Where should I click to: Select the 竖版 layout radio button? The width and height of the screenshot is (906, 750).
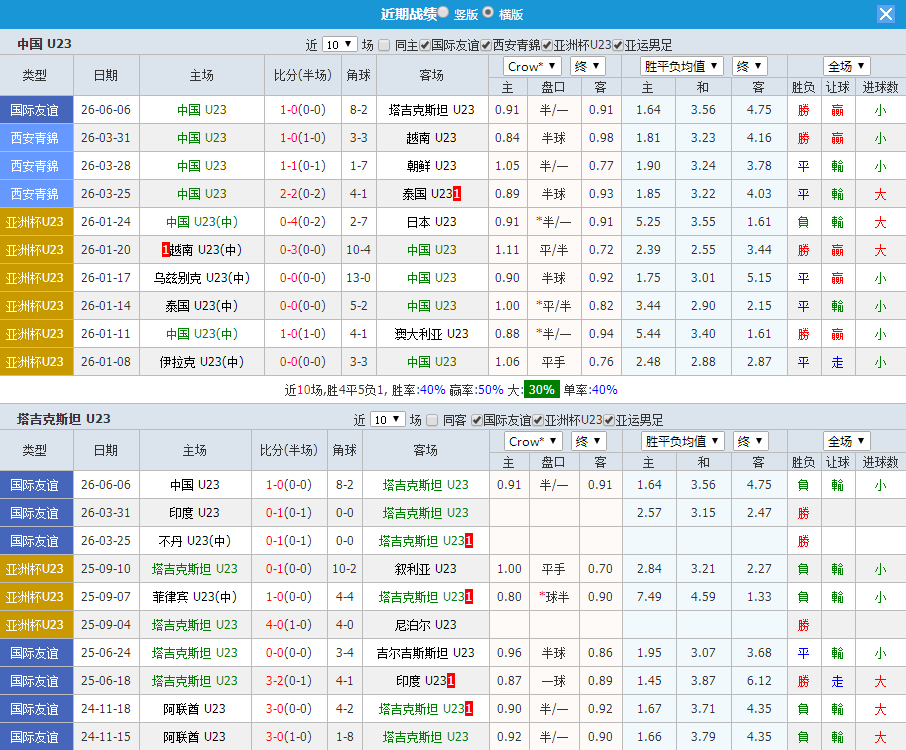click(443, 12)
